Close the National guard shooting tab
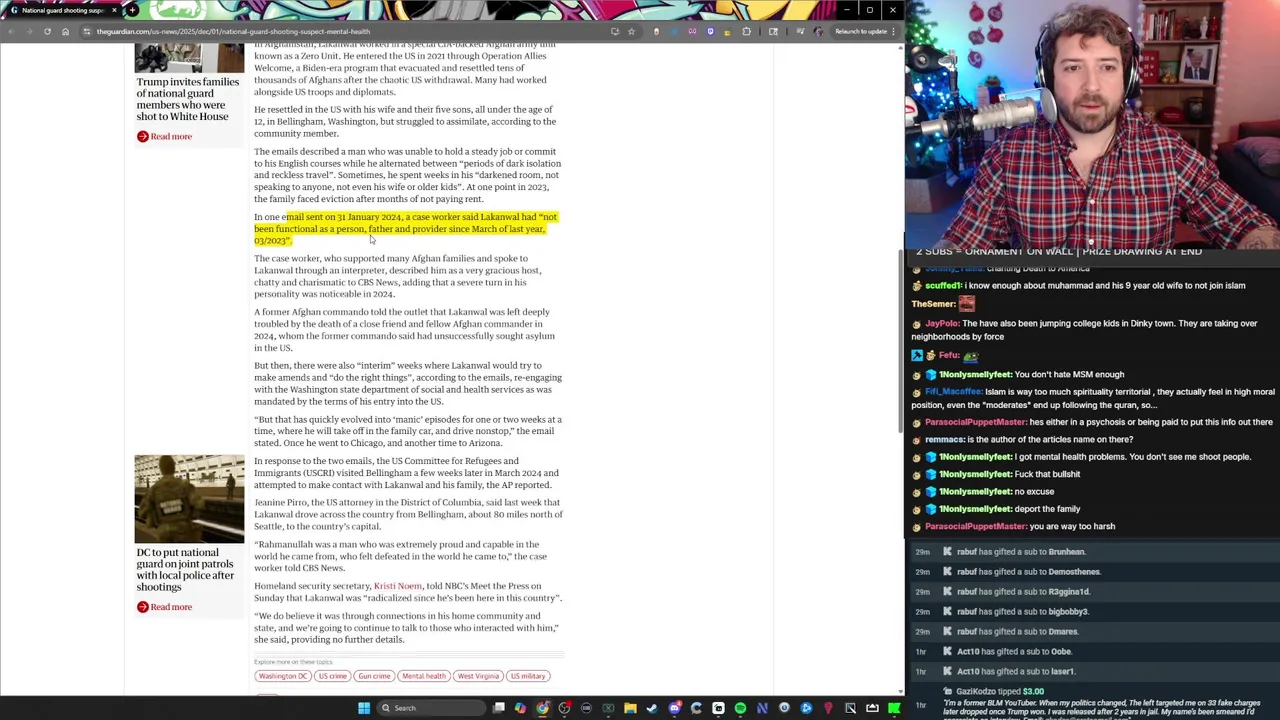 [114, 10]
